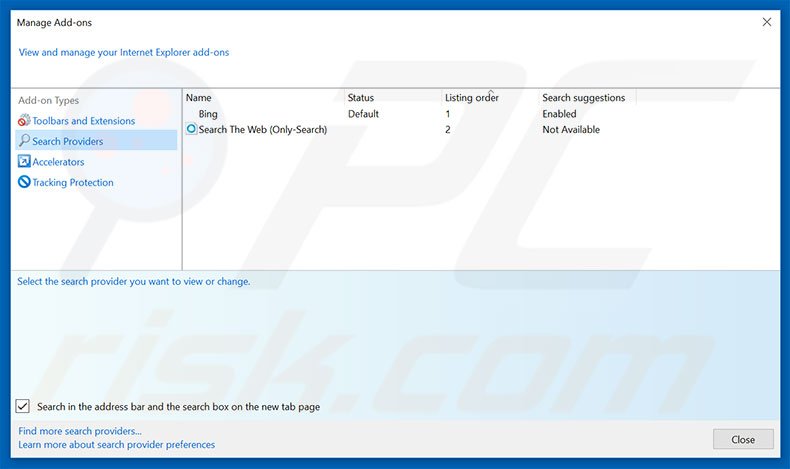Click the Tracking Protection blocked-circle icon
Viewport: 790px width, 469px height.
click(24, 182)
